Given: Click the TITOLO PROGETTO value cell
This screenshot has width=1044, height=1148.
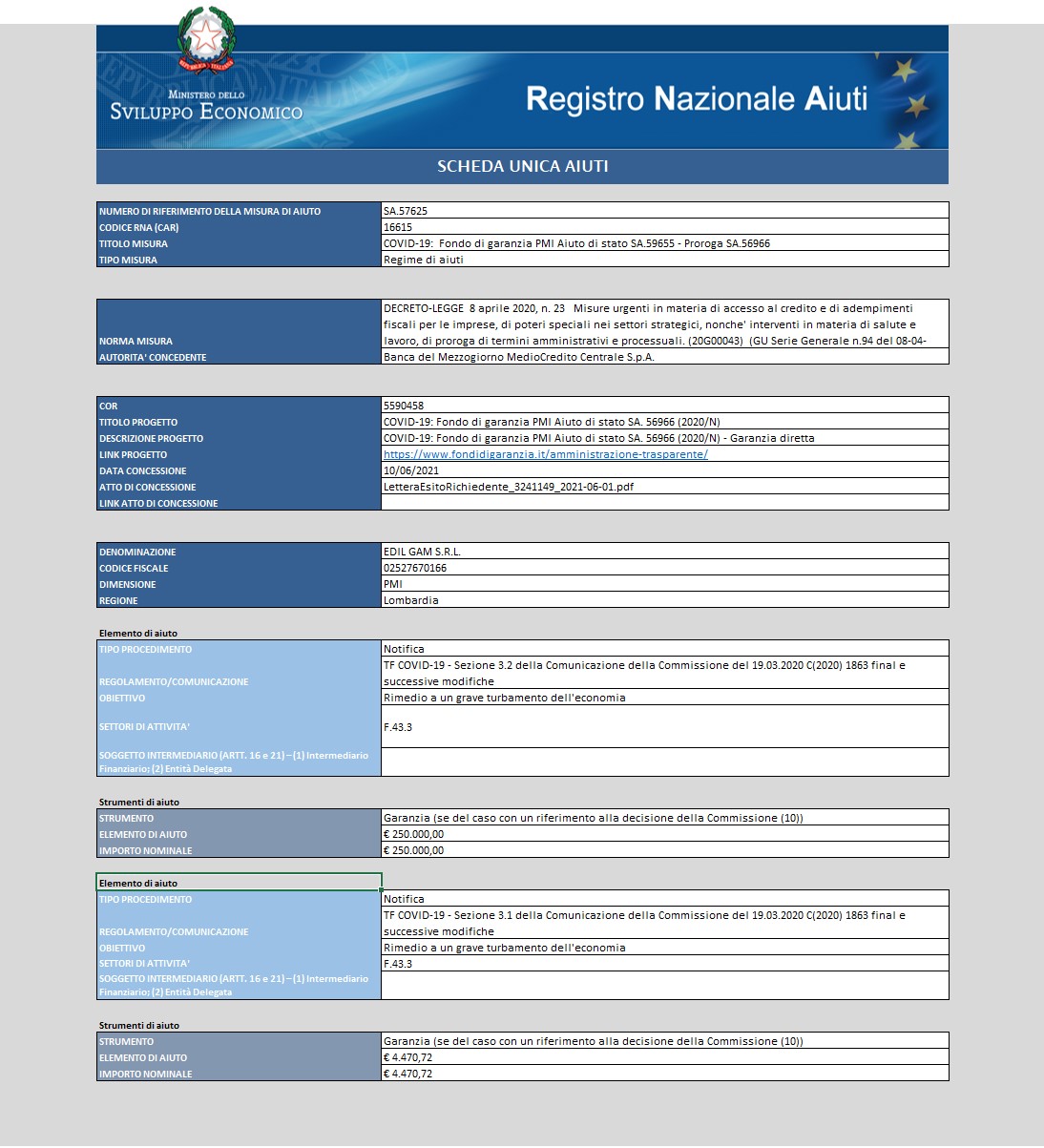Looking at the screenshot, I should (x=665, y=422).
